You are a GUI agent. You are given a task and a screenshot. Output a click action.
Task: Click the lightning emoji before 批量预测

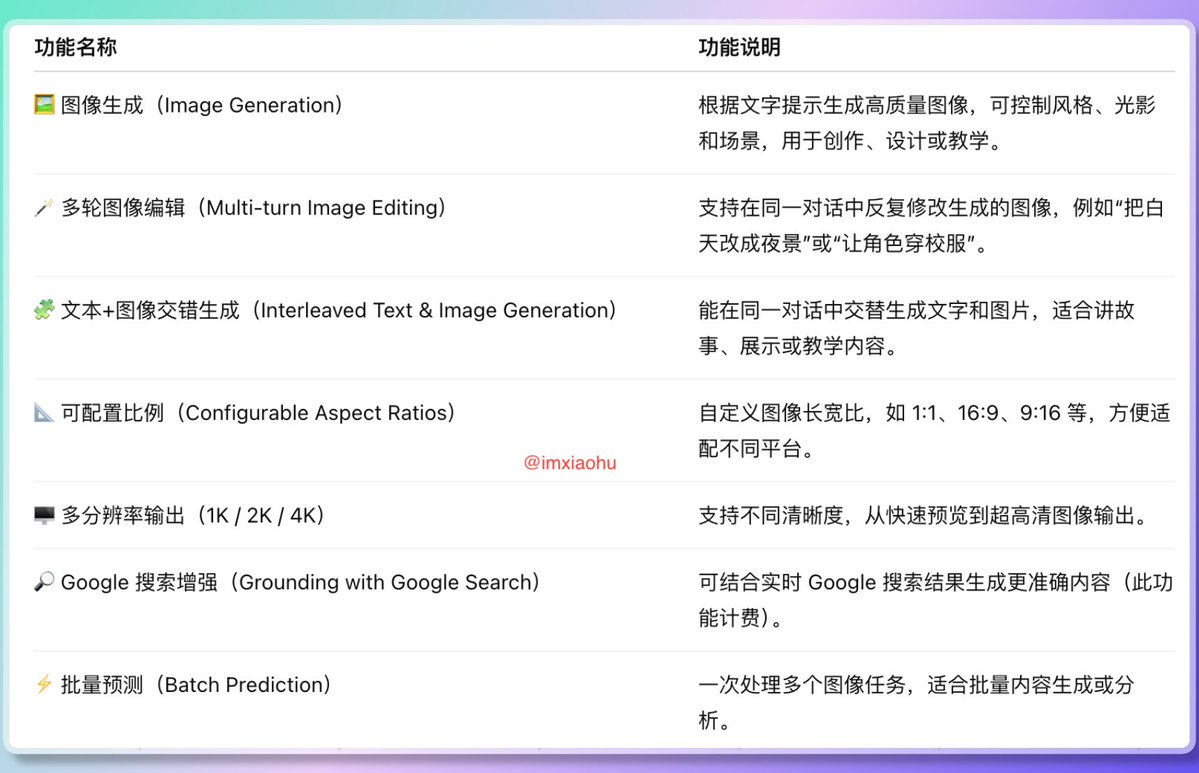coord(44,684)
